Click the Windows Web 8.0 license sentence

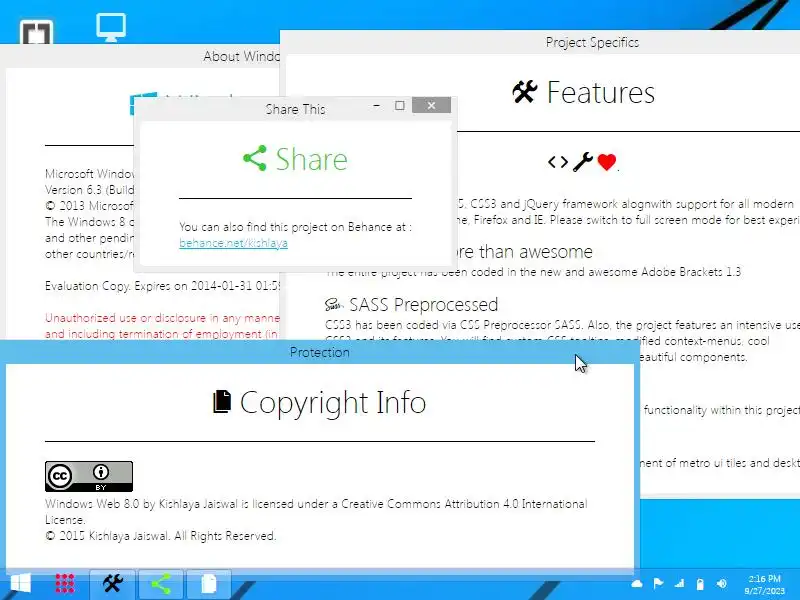[x=316, y=512]
